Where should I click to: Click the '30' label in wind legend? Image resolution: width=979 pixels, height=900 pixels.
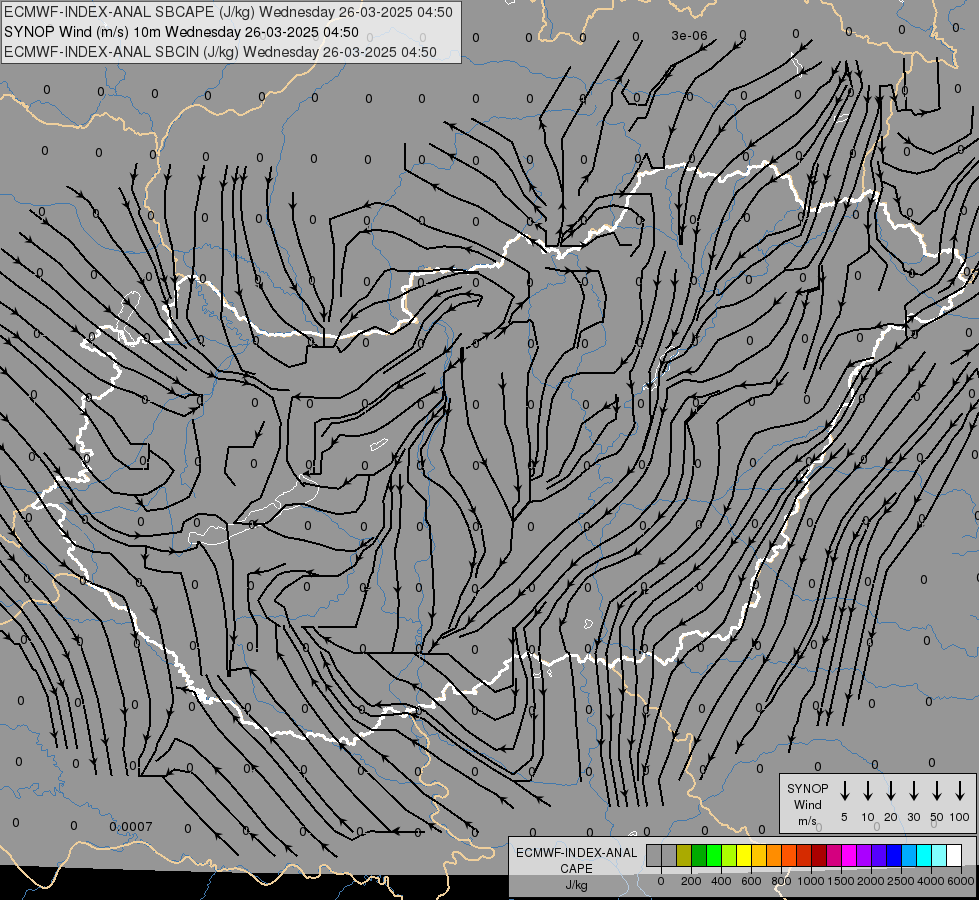[913, 817]
